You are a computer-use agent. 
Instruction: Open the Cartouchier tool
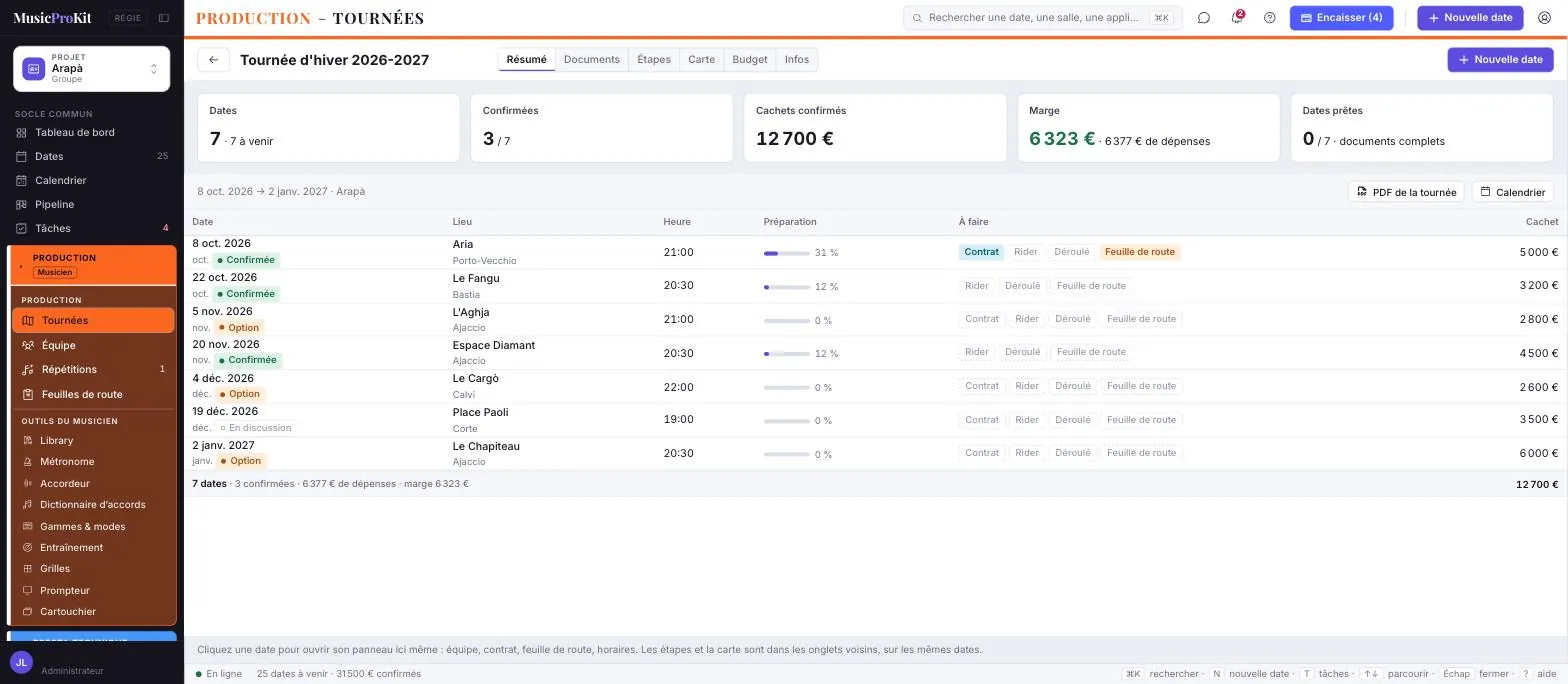93,612
